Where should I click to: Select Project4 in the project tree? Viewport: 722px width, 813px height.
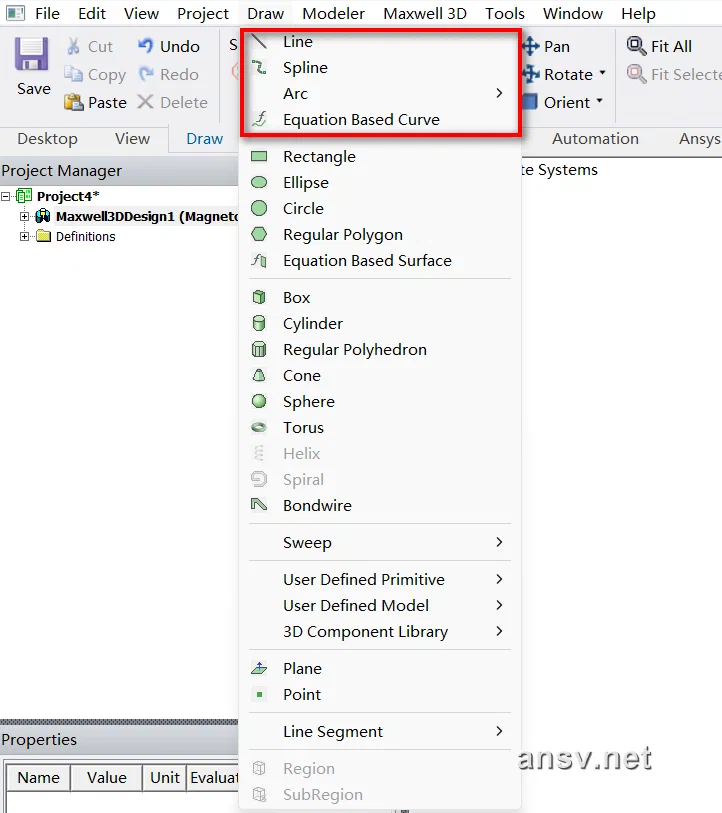(x=68, y=197)
